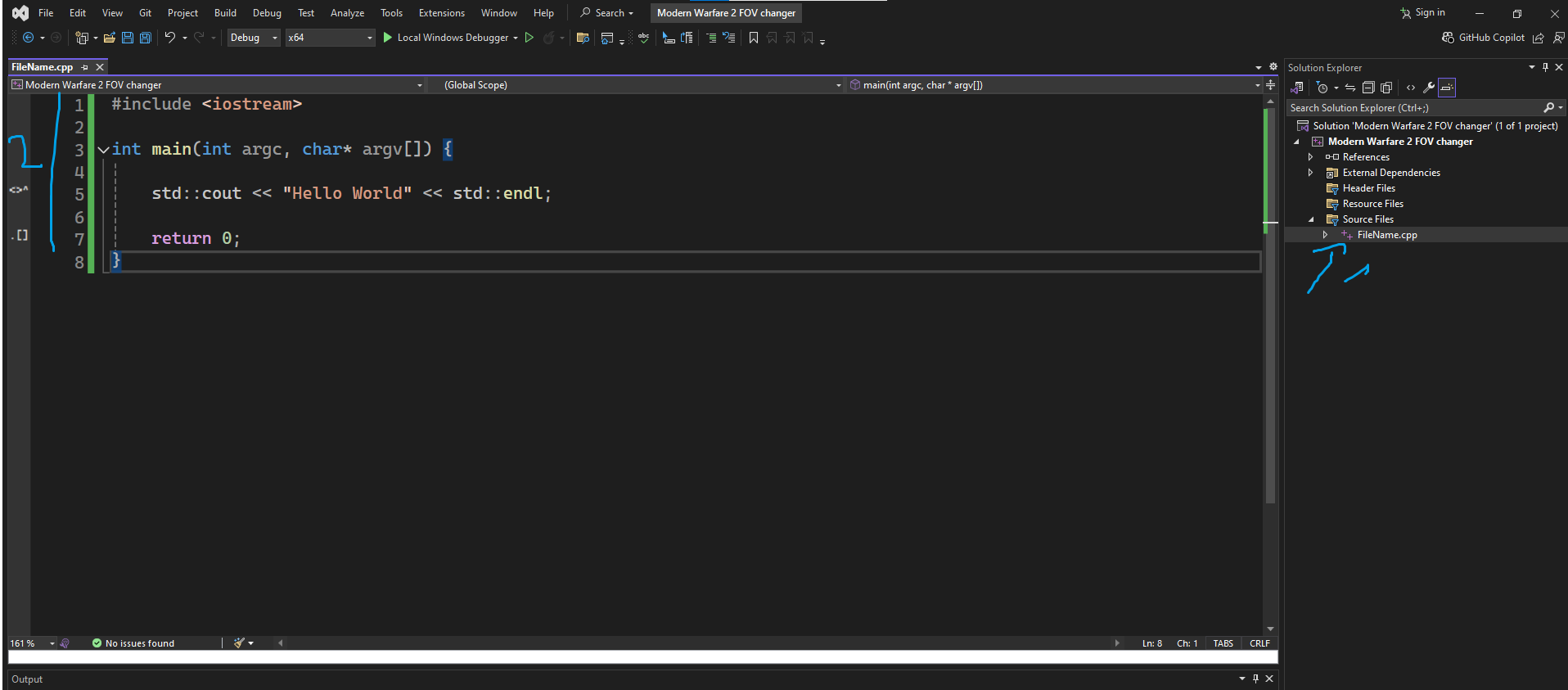The image size is (1568, 690).
Task: Toggle pin on FileName.cpp tab
Action: [x=84, y=67]
